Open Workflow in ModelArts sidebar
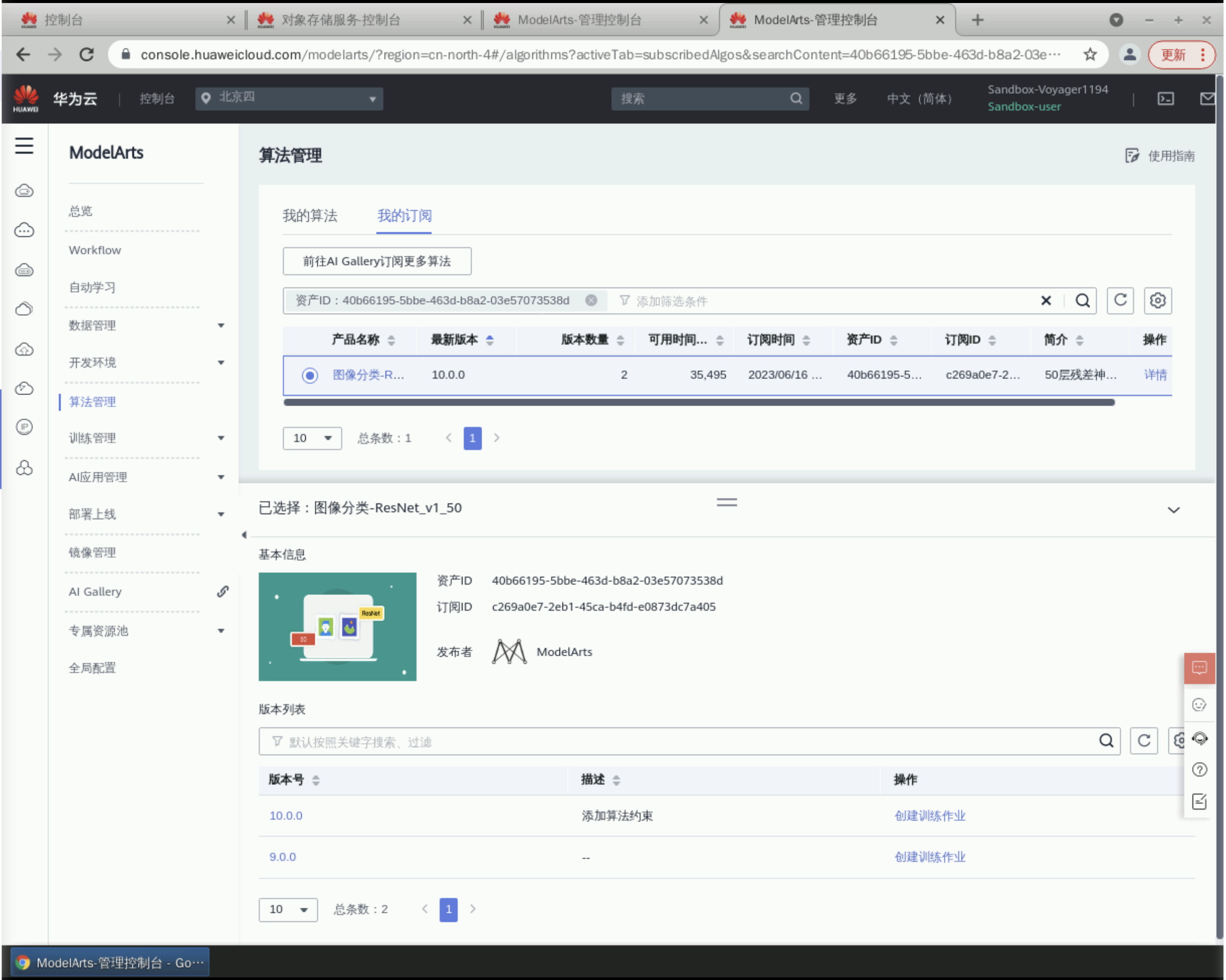 coord(95,250)
